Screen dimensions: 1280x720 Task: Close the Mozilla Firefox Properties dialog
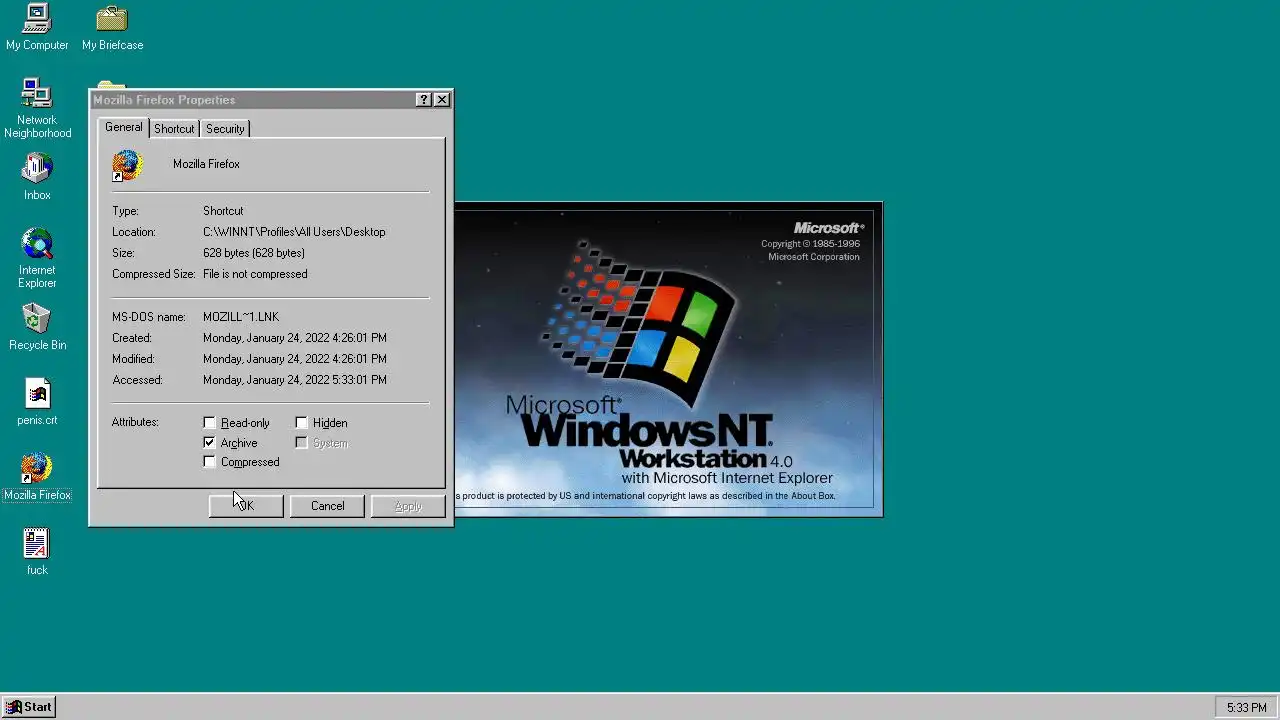pos(442,99)
